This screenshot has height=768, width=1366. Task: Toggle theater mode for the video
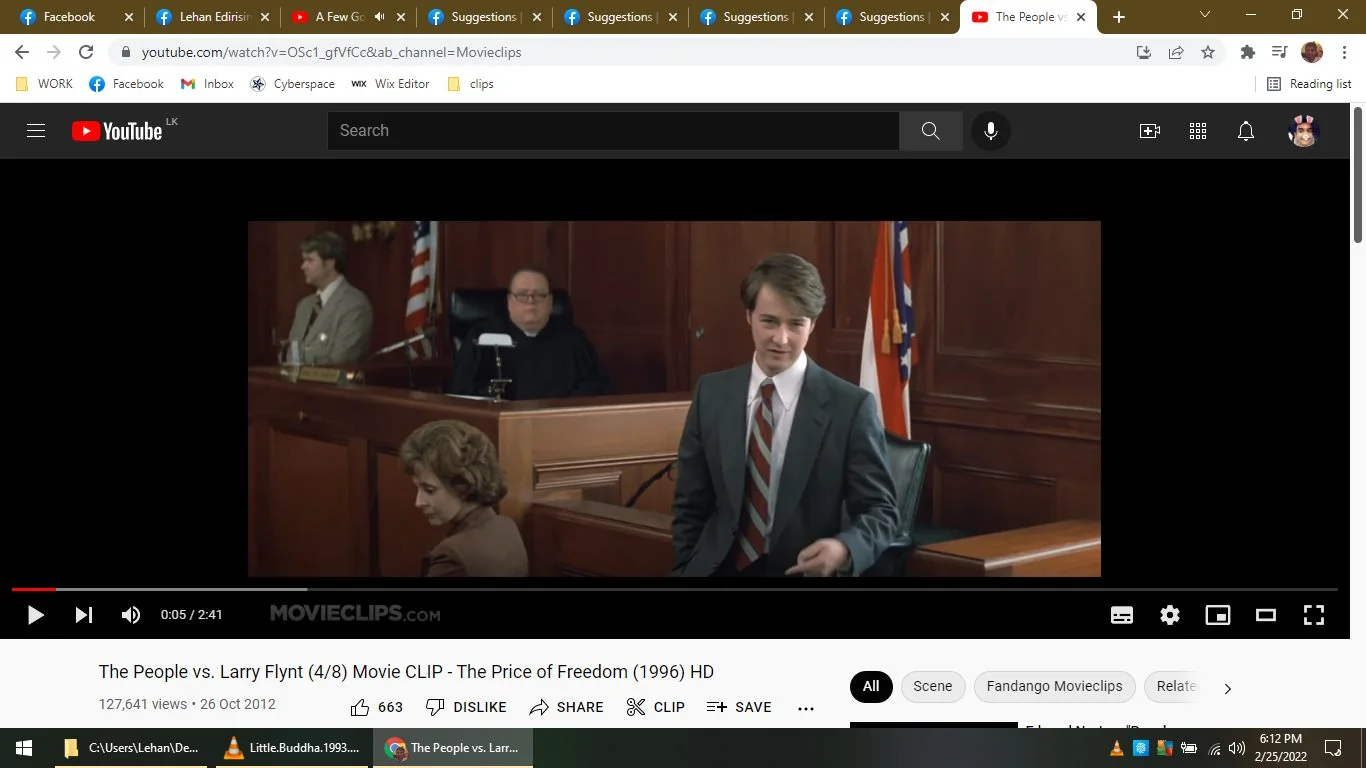click(1266, 615)
